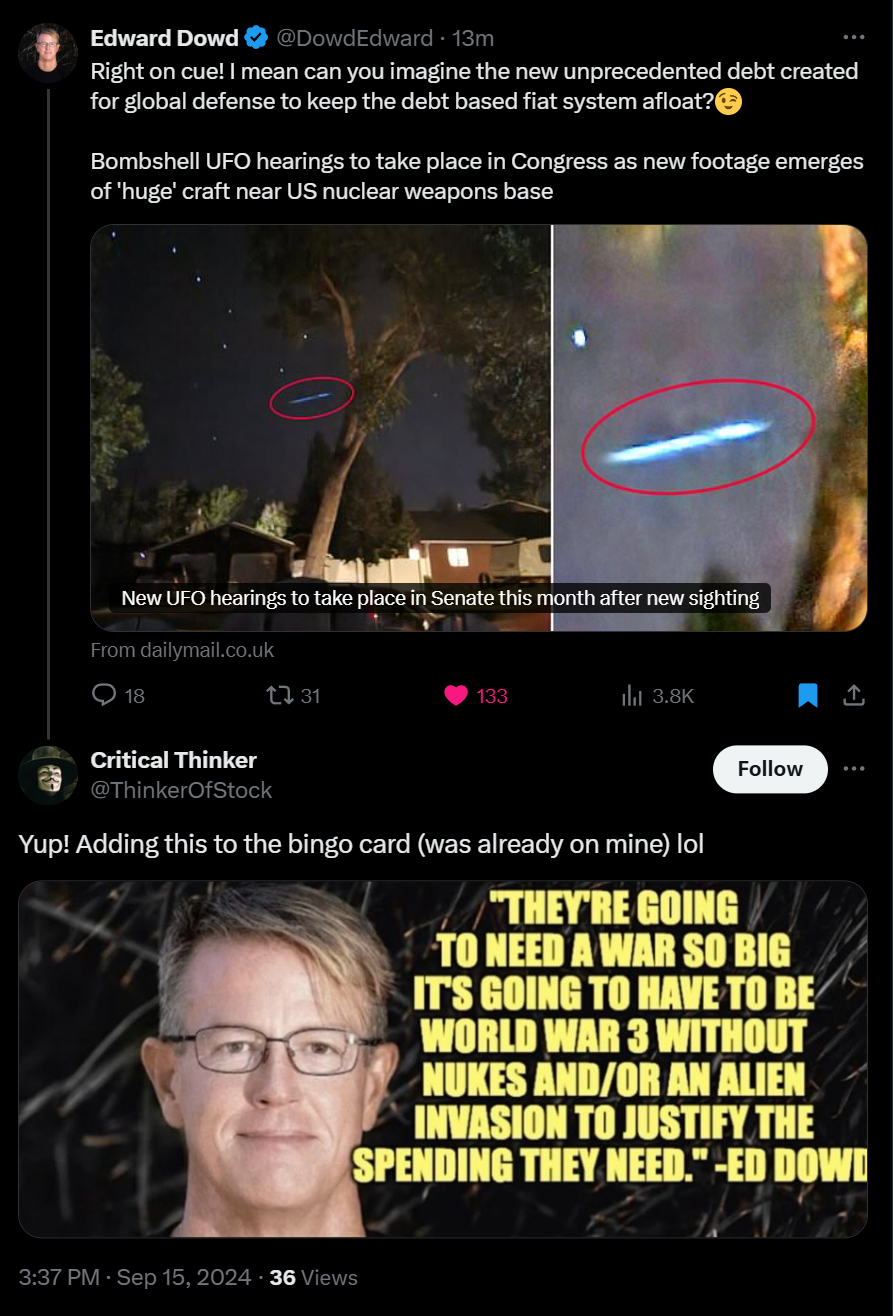Unlike the post with 133 likes
This screenshot has height=1316, width=893.
pyautogui.click(x=475, y=695)
